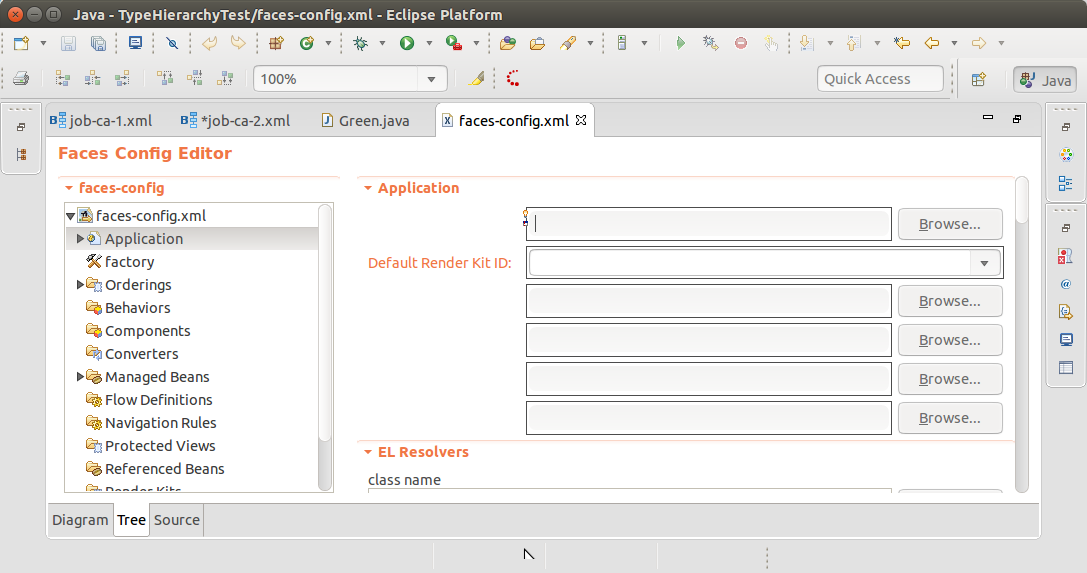Click the Default Render Kit ID label
Screen dimensions: 1087x573
tap(440, 263)
